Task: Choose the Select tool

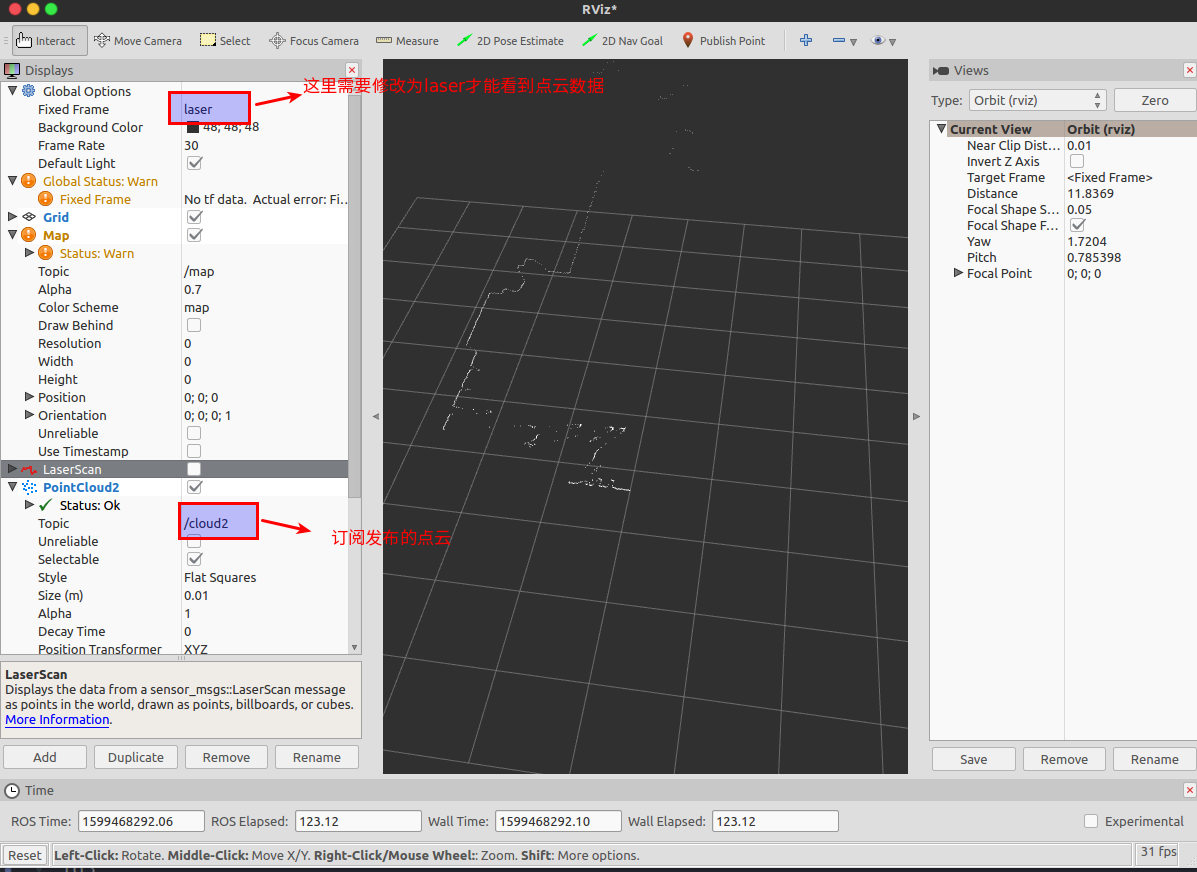Action: pyautogui.click(x=225, y=40)
